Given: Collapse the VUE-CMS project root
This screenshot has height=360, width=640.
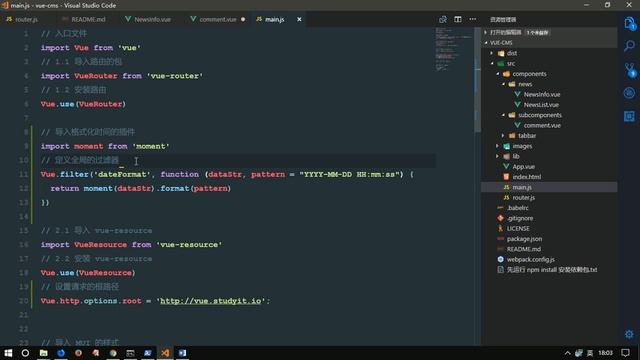Looking at the screenshot, I should click(486, 42).
